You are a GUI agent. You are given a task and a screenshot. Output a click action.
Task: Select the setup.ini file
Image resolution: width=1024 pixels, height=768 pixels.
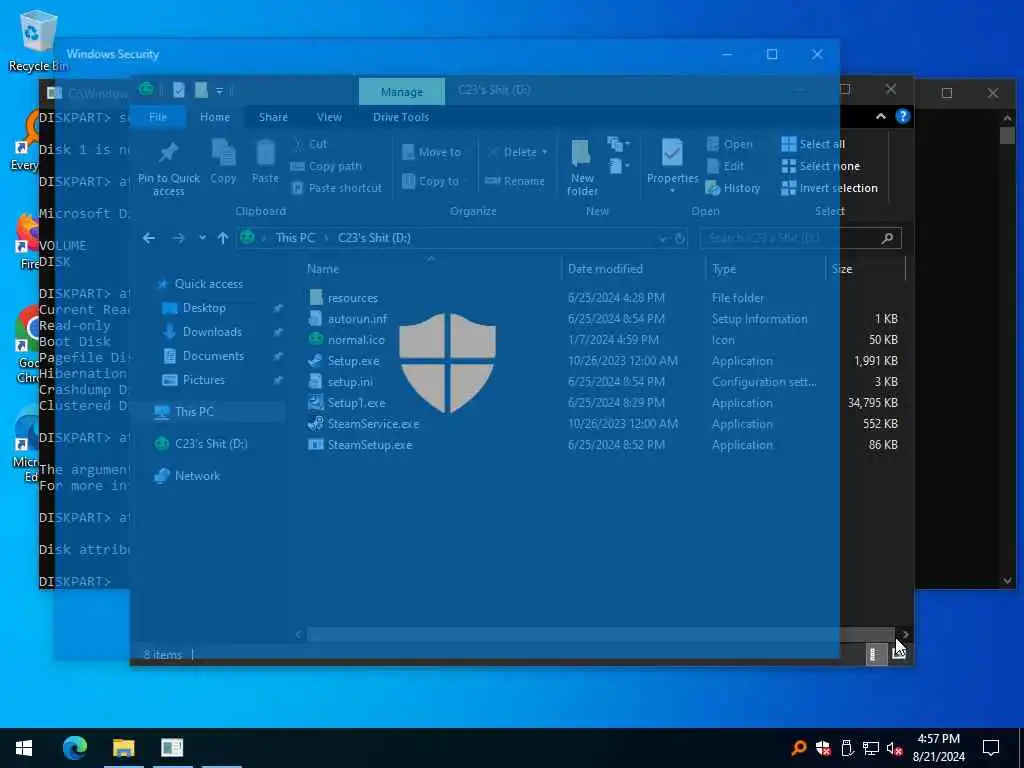350,381
